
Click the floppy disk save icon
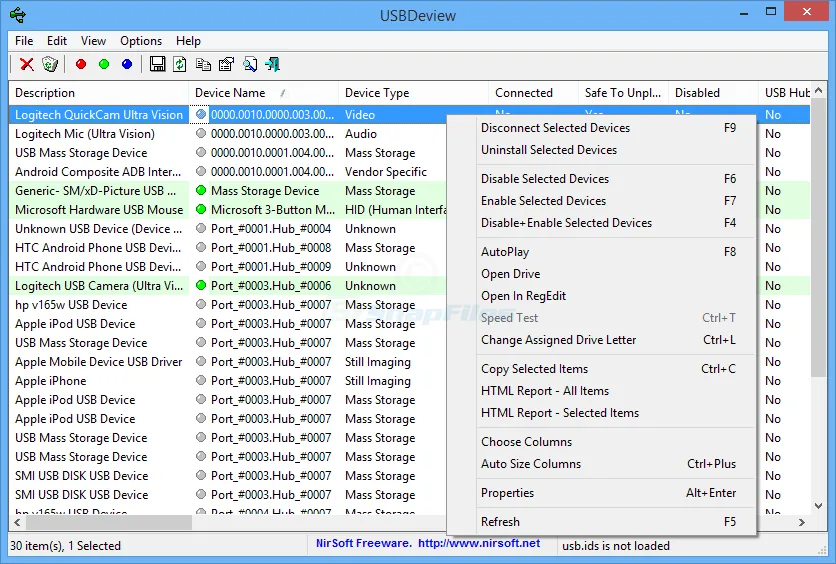pyautogui.click(x=158, y=64)
